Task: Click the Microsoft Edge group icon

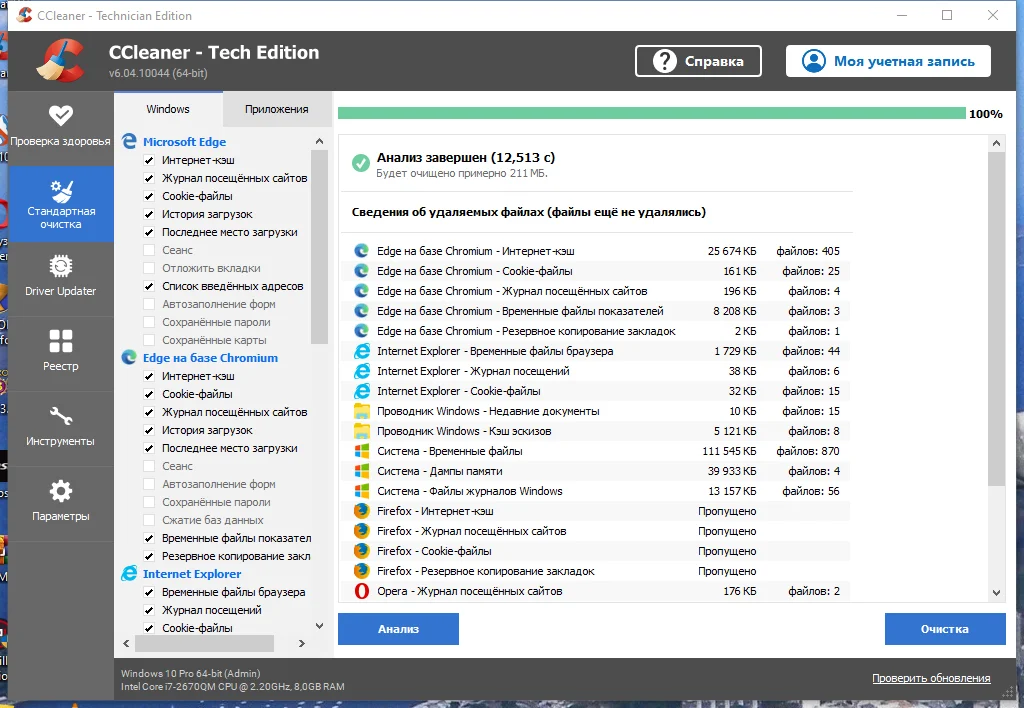Action: coord(129,141)
